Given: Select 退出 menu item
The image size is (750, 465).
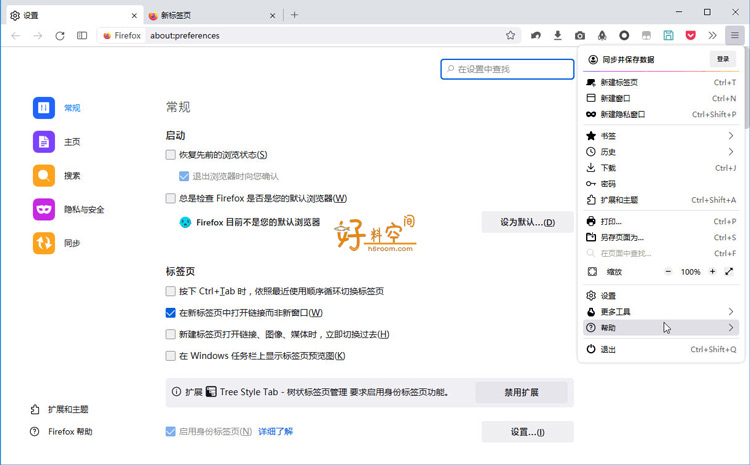Looking at the screenshot, I should tap(661, 349).
